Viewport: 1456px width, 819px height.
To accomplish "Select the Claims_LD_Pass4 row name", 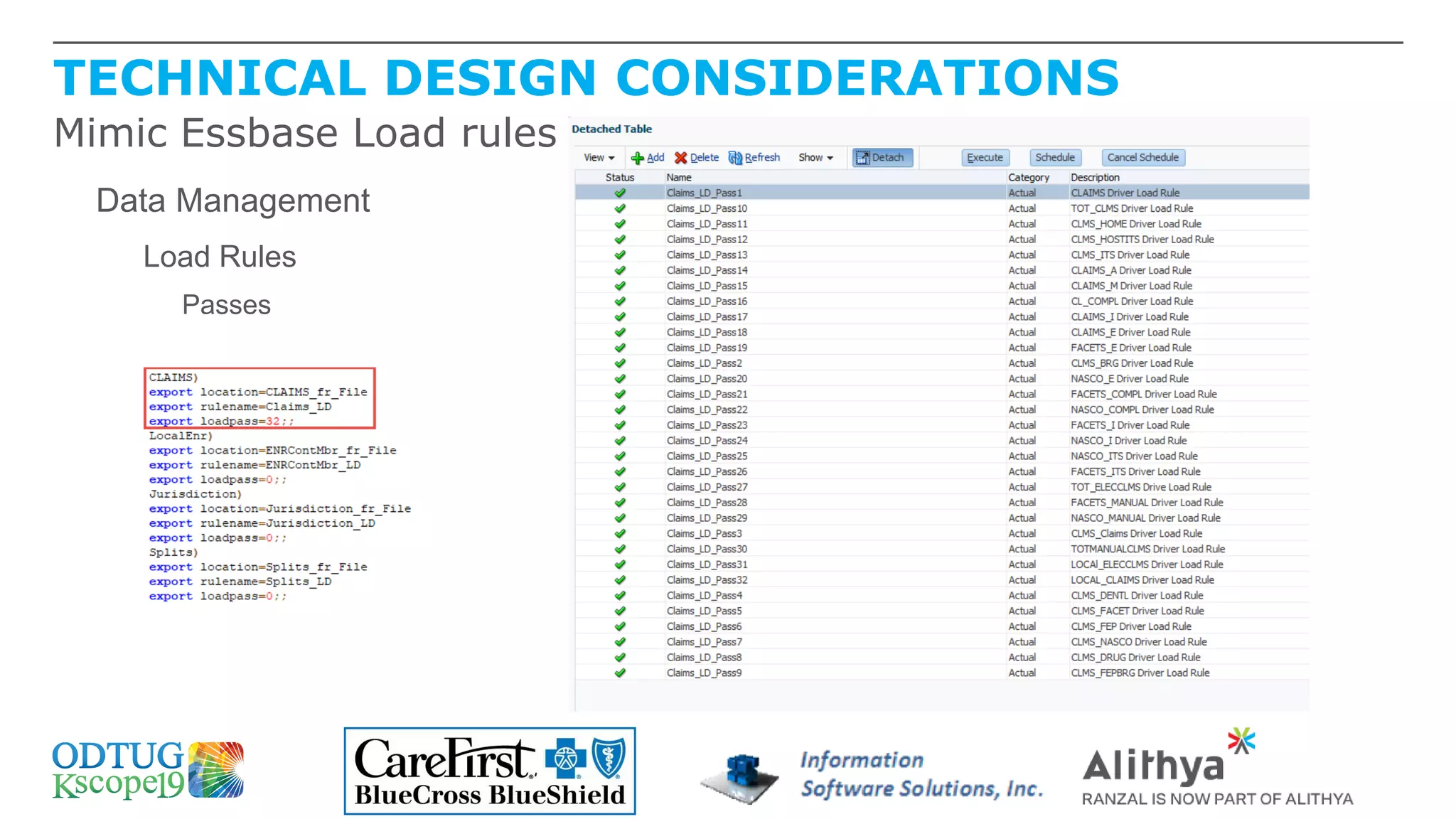I will pos(704,596).
